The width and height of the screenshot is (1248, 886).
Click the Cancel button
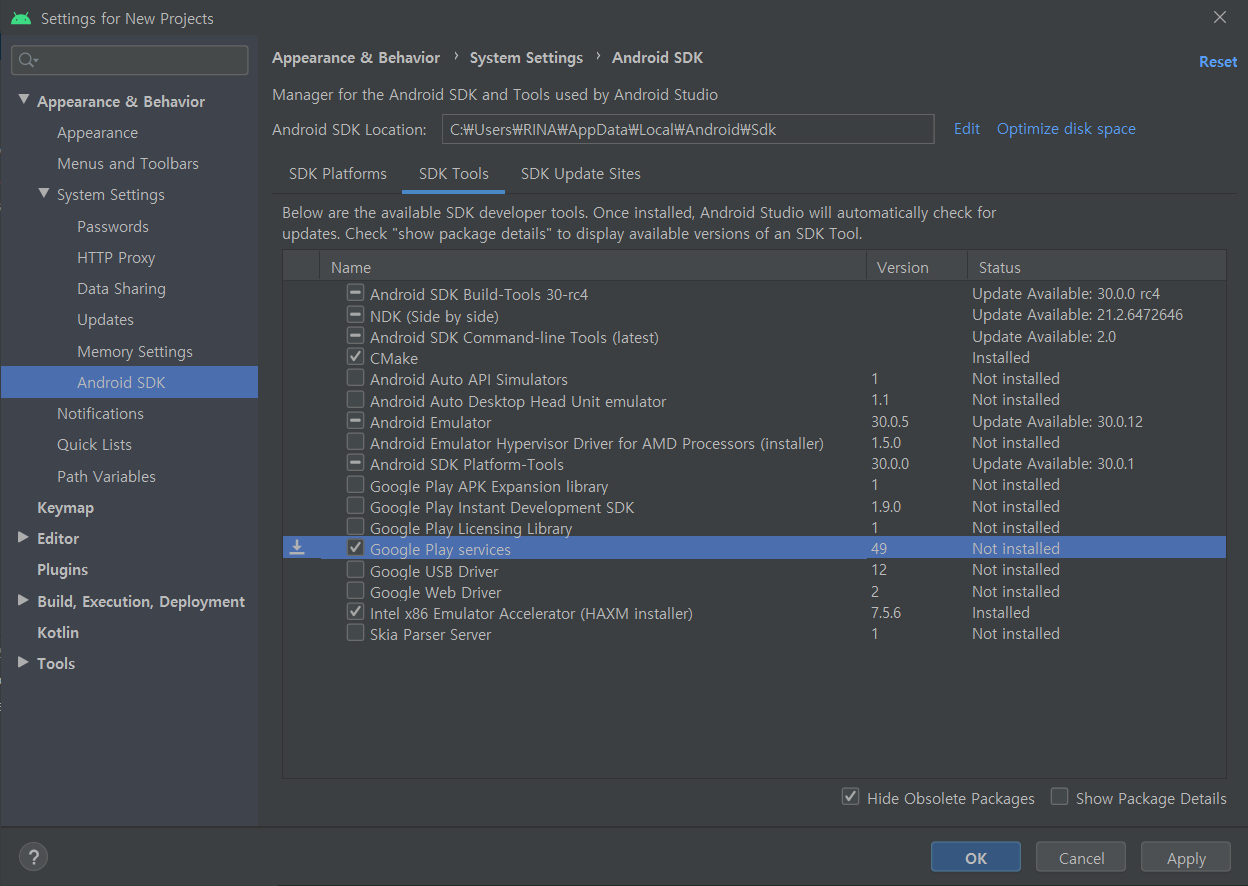tap(1081, 858)
